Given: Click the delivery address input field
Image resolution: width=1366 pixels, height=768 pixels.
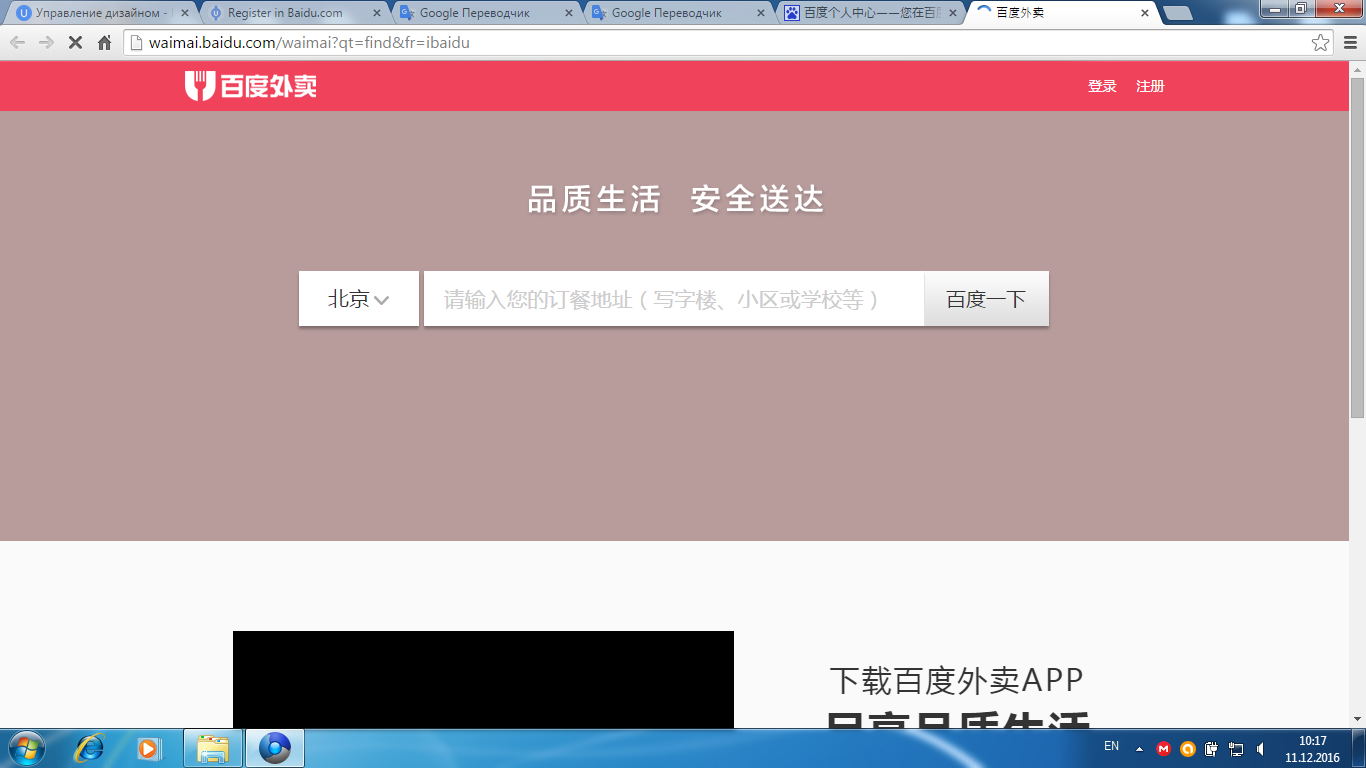Looking at the screenshot, I should [x=674, y=298].
